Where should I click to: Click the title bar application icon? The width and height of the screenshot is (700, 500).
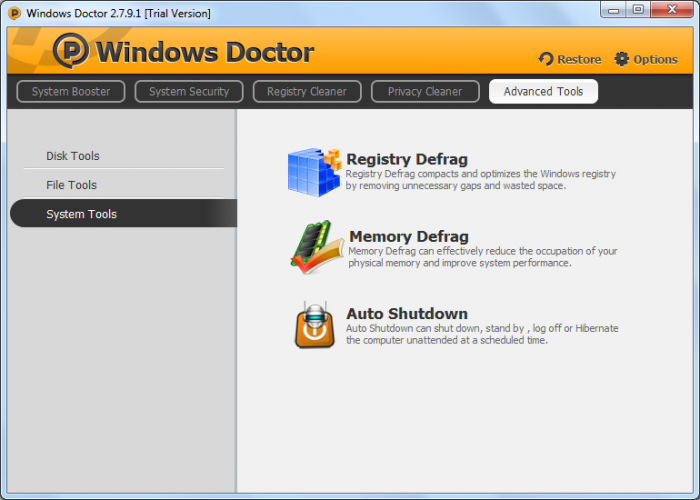(14, 13)
